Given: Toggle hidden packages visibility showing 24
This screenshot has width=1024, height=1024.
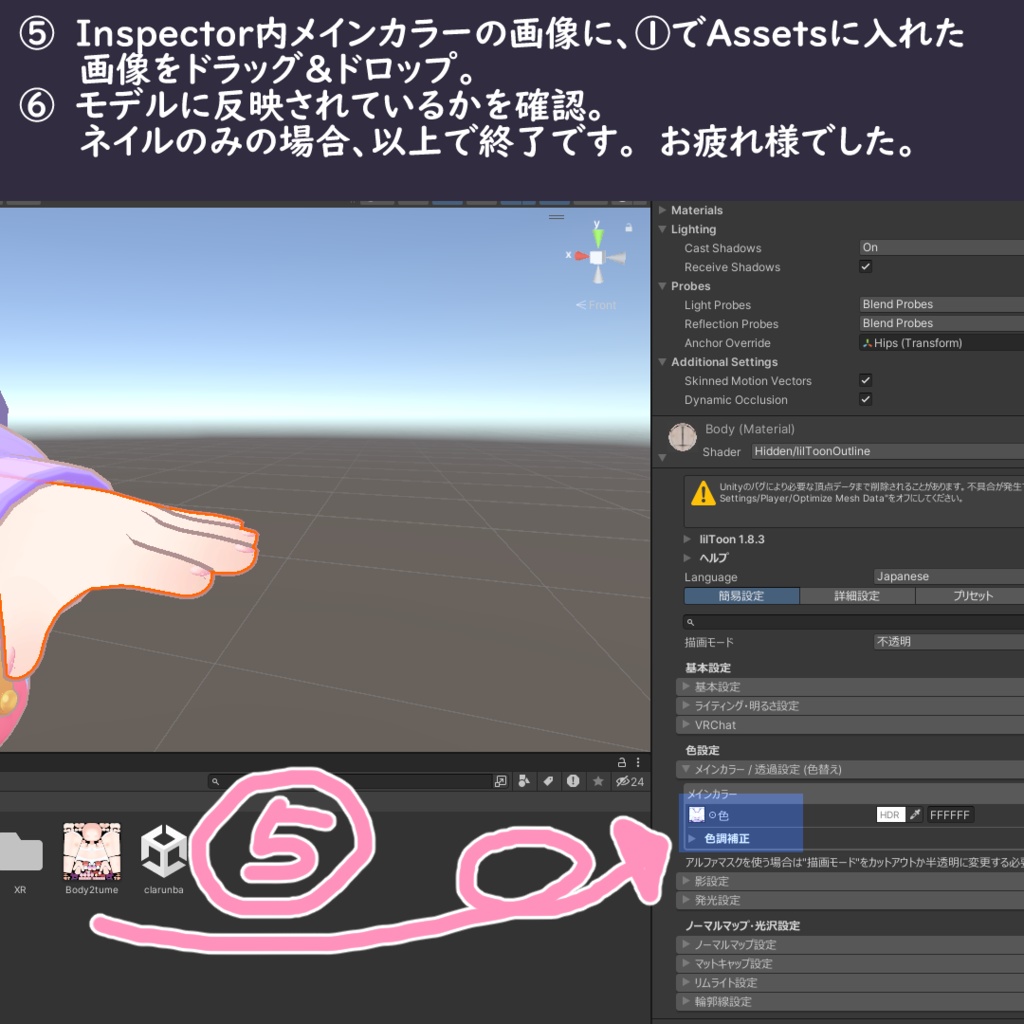Looking at the screenshot, I should click(630, 781).
